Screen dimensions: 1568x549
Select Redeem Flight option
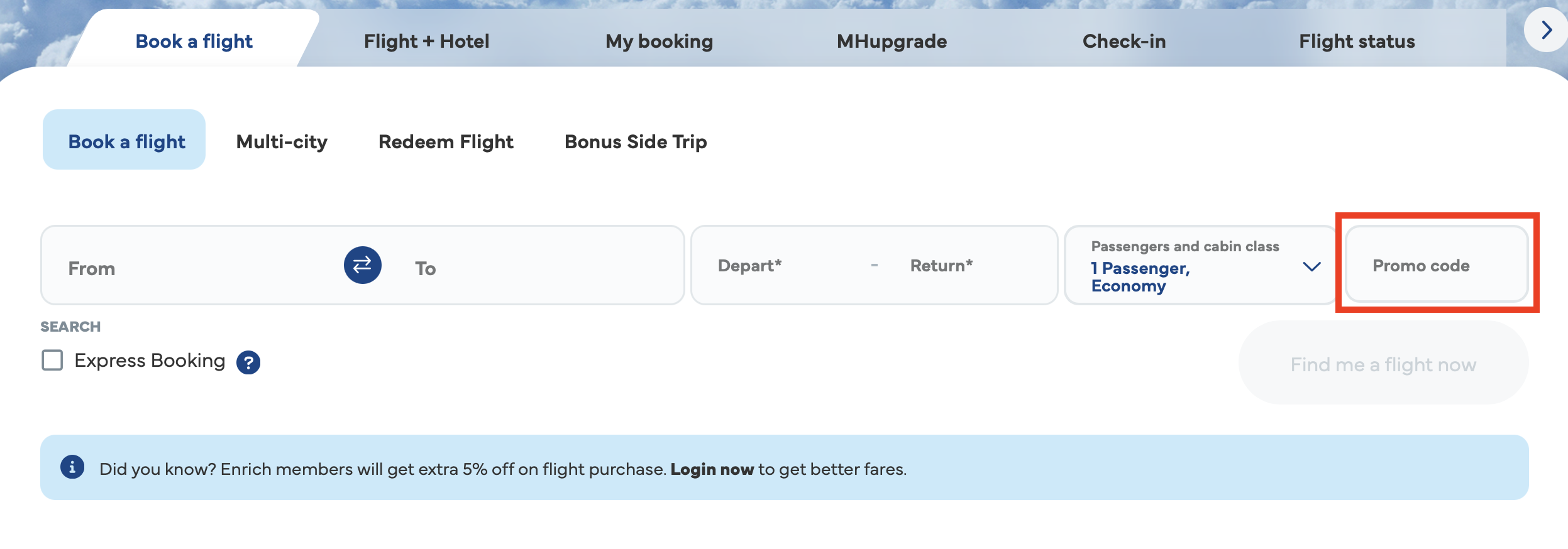tap(446, 142)
